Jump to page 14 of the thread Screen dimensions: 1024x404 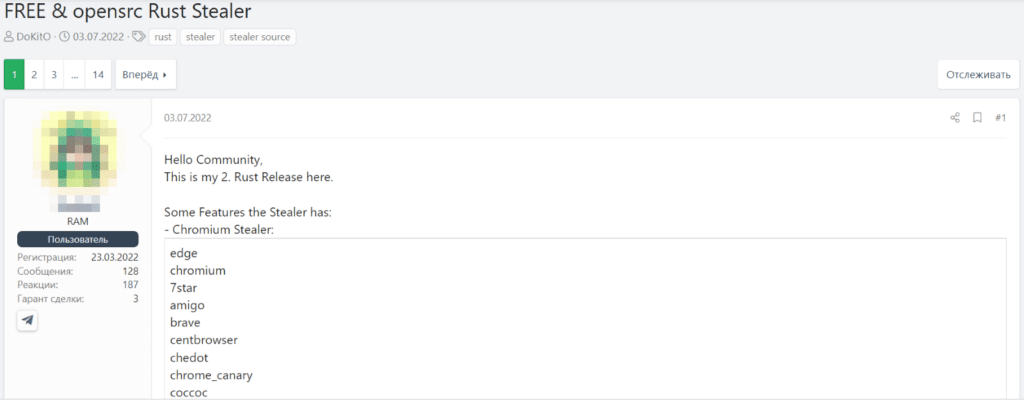98,75
